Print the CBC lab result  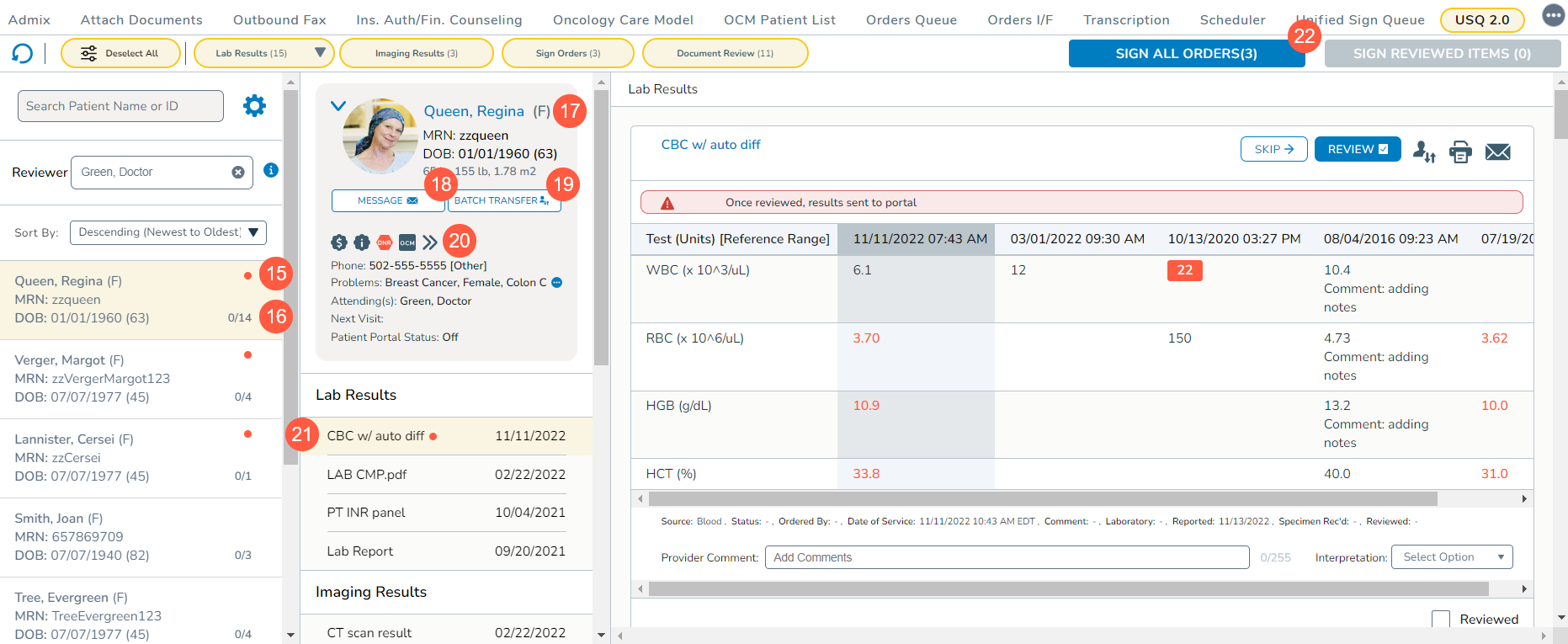click(1460, 152)
